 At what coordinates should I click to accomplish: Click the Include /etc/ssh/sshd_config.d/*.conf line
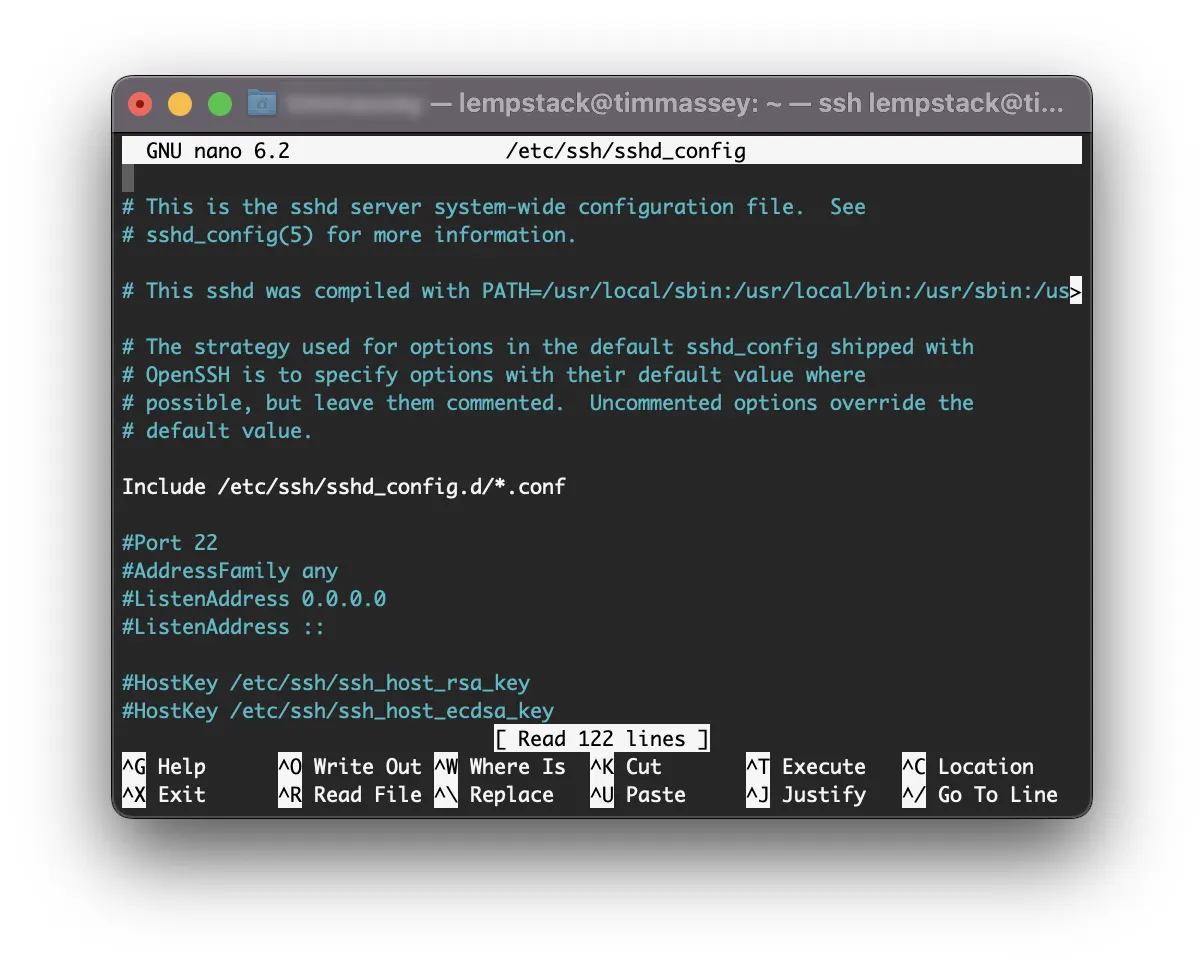pos(344,487)
